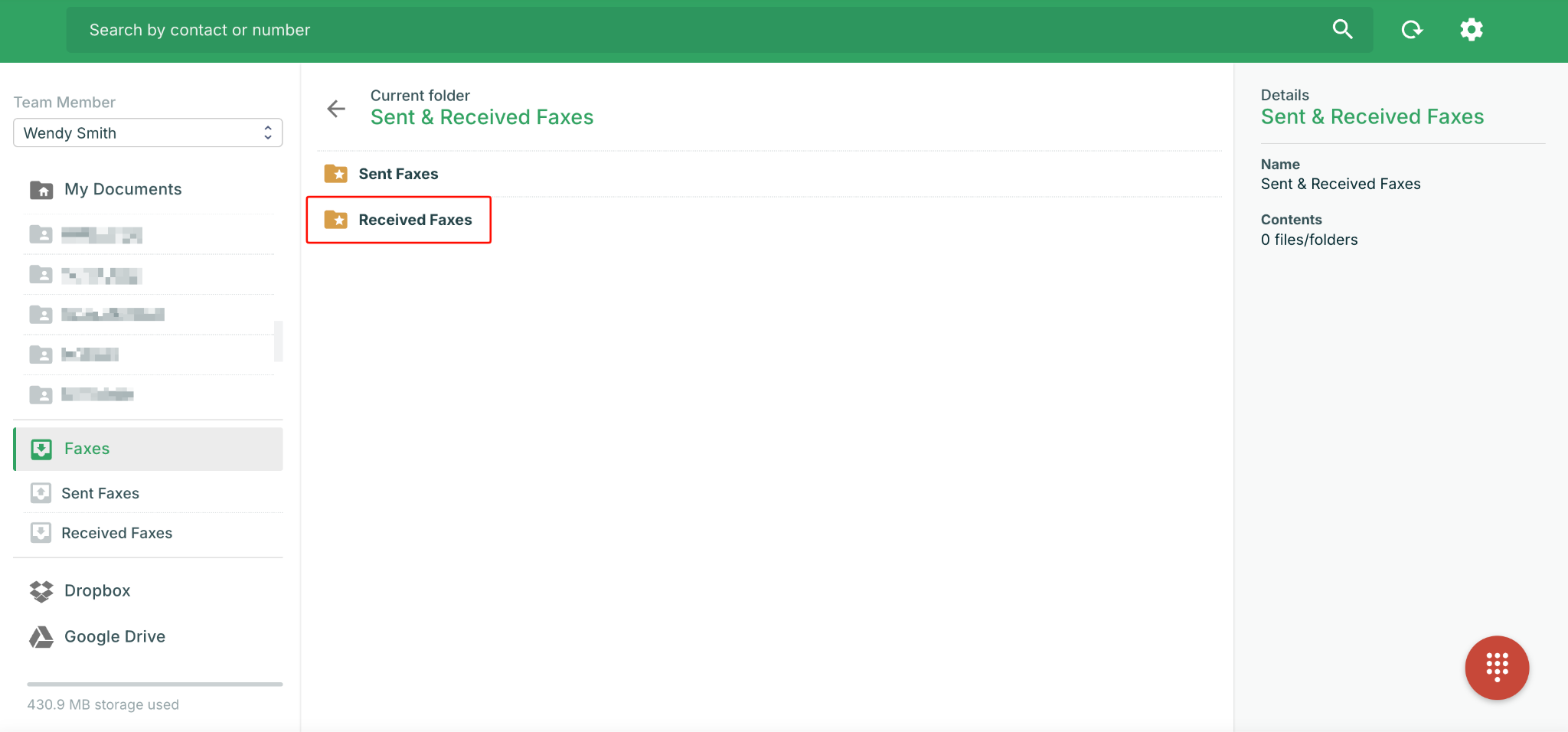The image size is (1568, 732).
Task: Open the last blurred contact folder
Action: (x=97, y=394)
